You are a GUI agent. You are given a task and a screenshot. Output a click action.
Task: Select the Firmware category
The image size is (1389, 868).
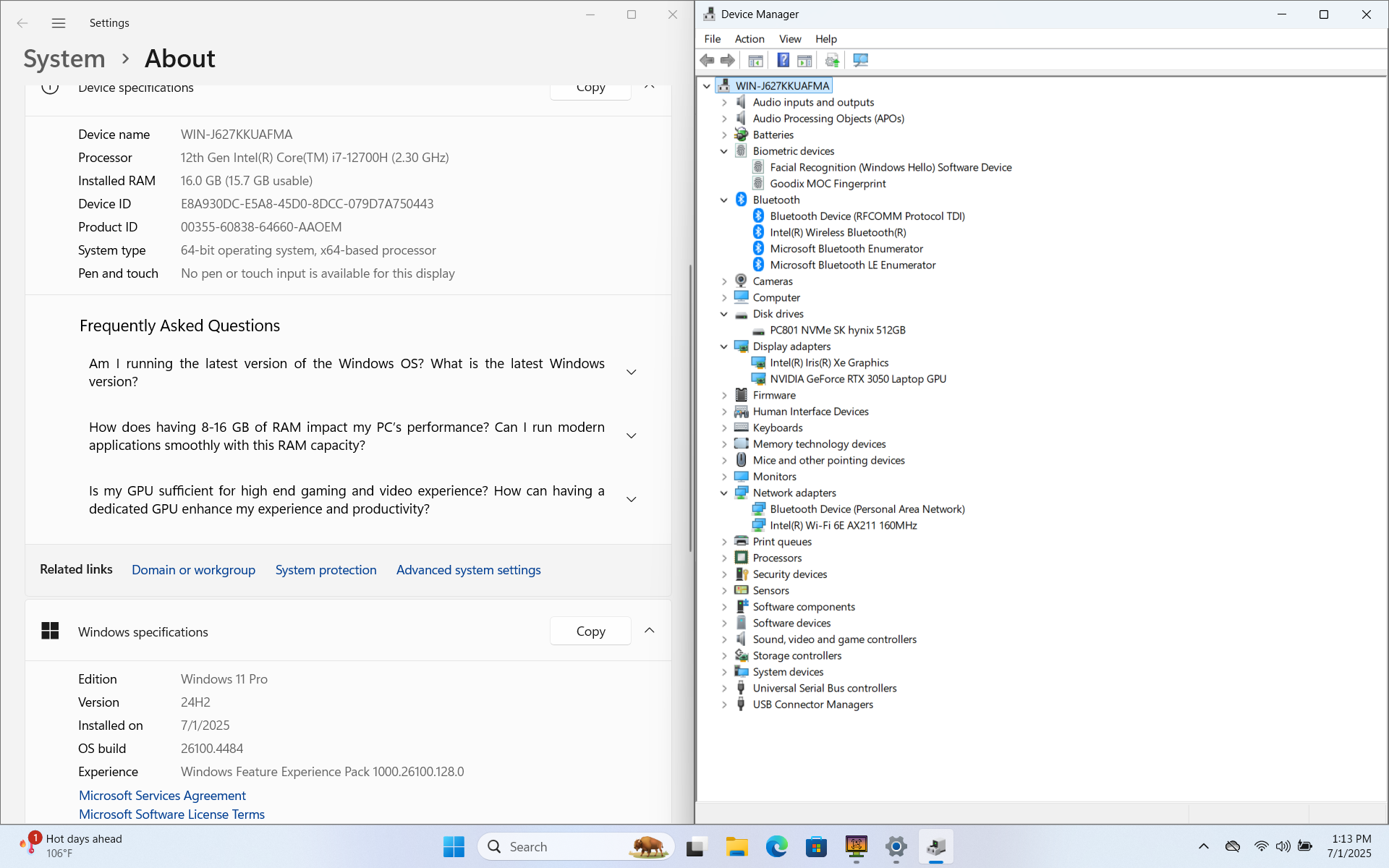(x=774, y=395)
